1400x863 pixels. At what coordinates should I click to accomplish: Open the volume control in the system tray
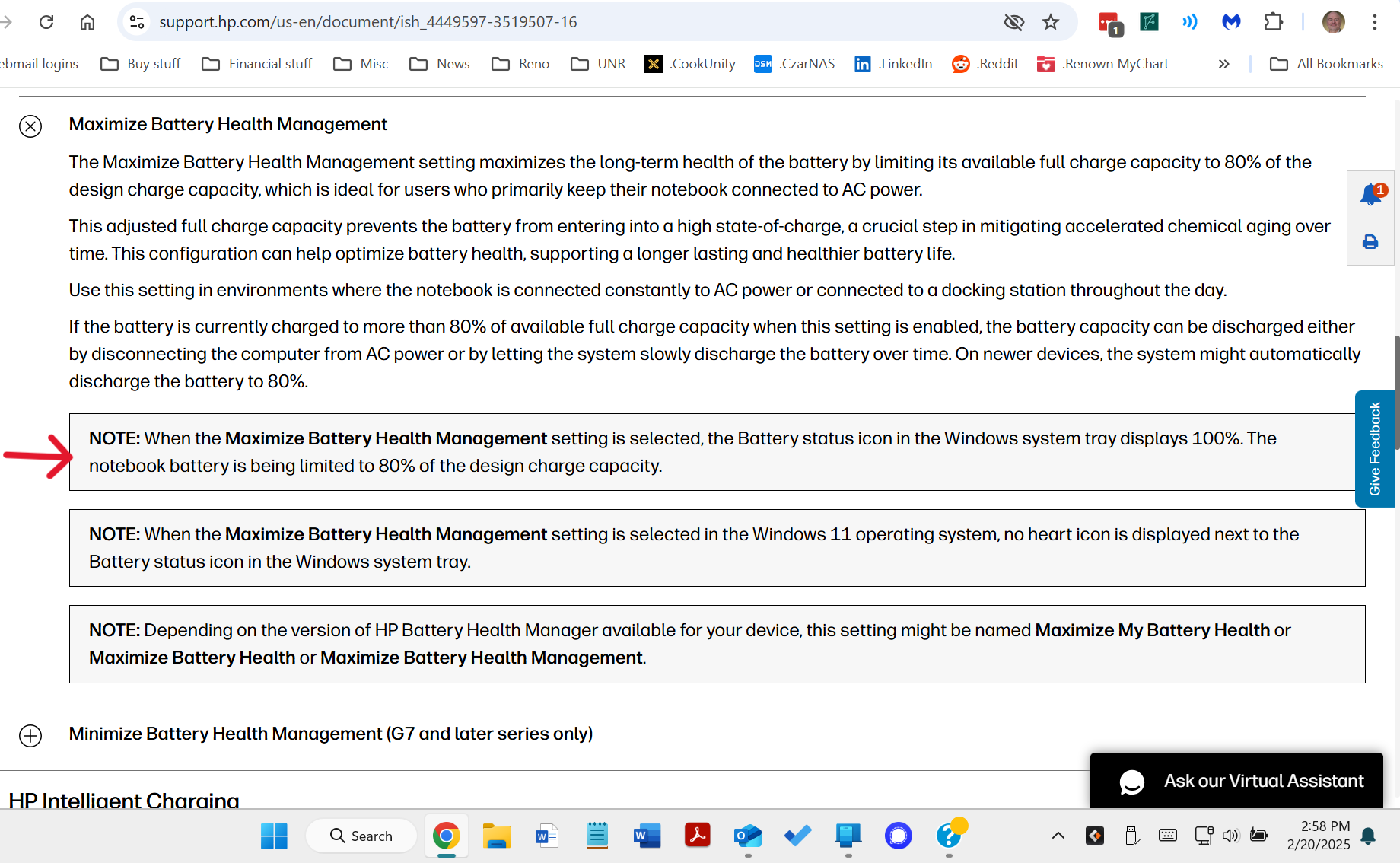pos(1231,835)
